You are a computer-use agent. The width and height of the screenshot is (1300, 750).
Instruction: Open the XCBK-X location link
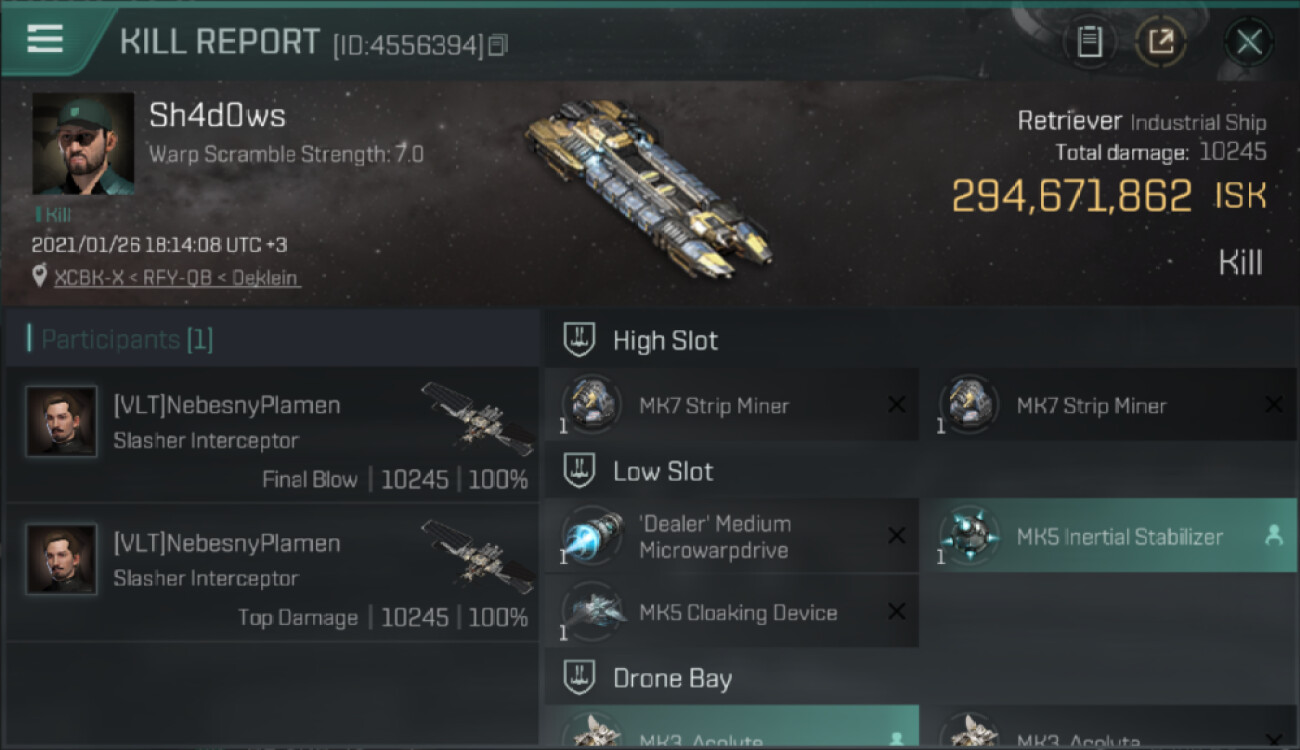(177, 278)
